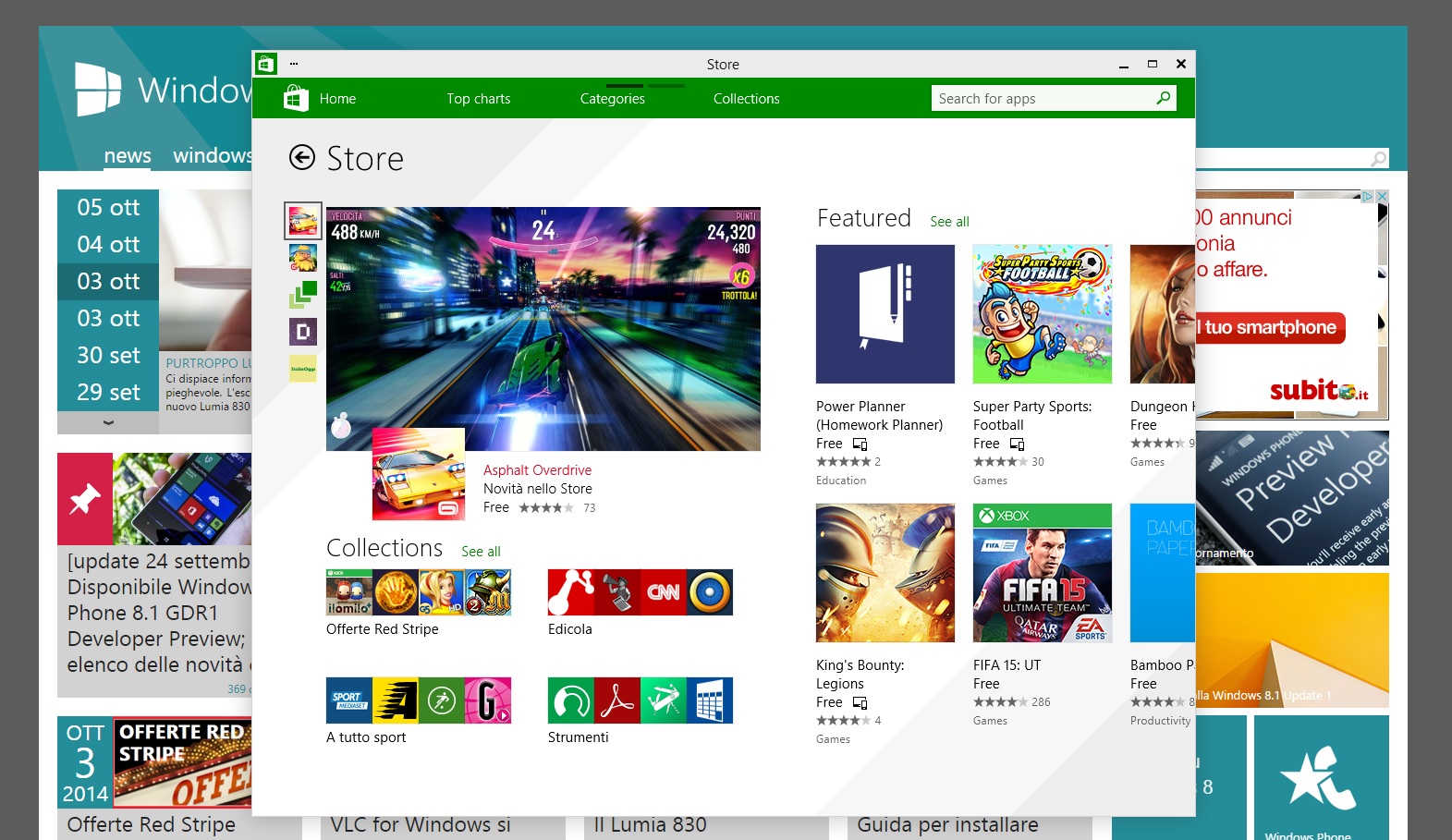Viewport: 1452px width, 840px height.
Task: Open the Edicola collection icons
Action: tap(641, 592)
